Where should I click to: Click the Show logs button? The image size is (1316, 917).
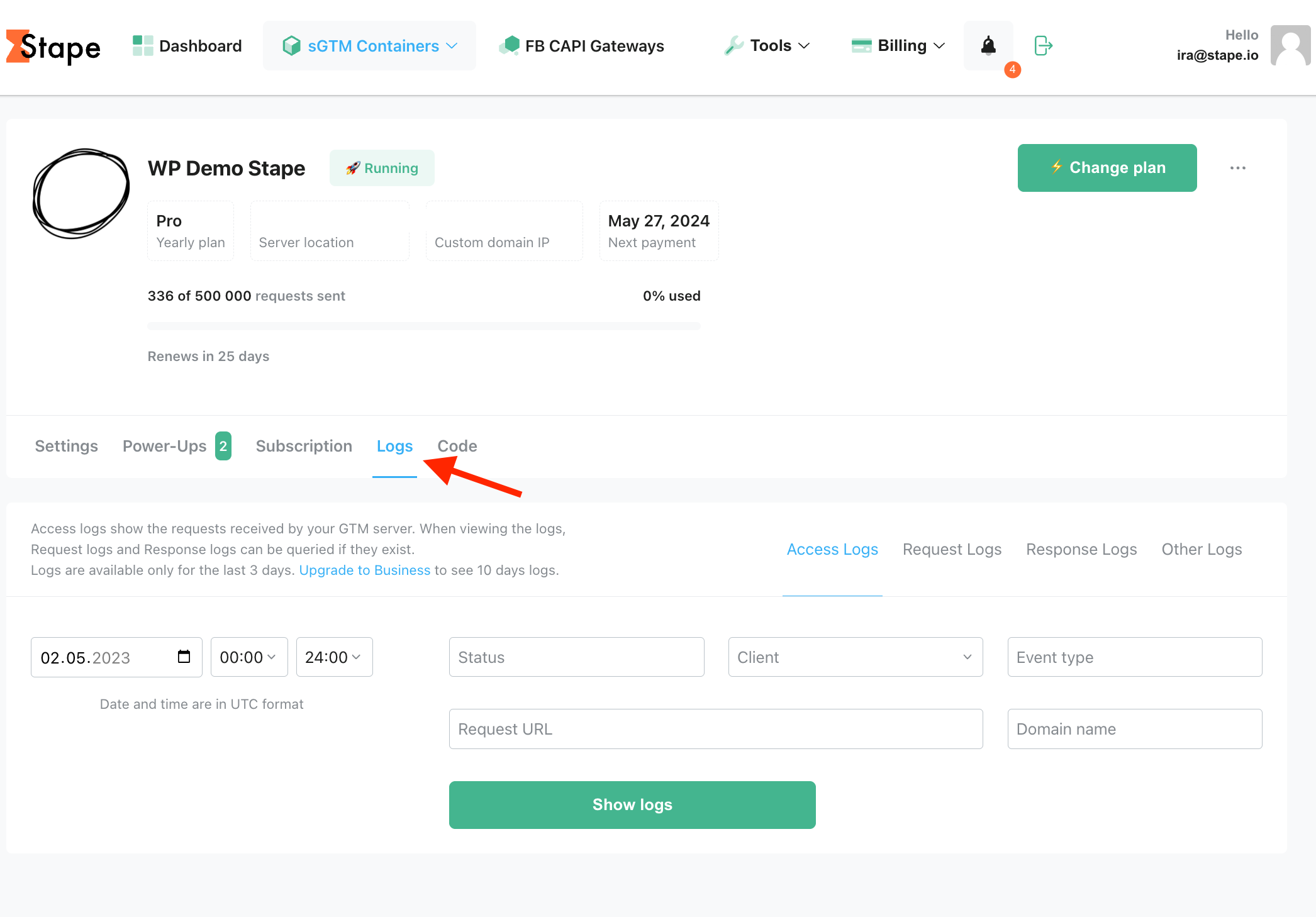(632, 804)
